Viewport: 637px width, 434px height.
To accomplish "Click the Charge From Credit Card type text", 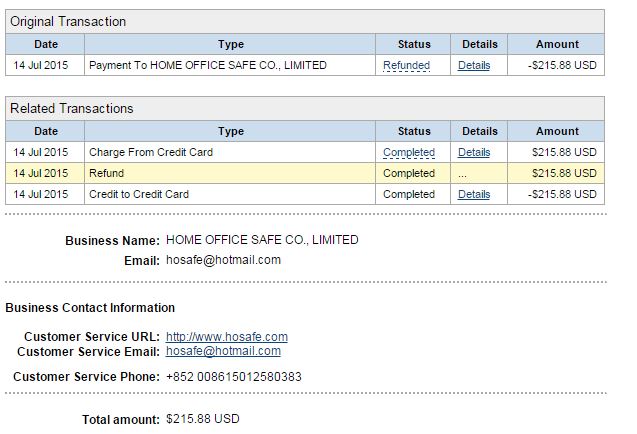I will [x=151, y=153].
